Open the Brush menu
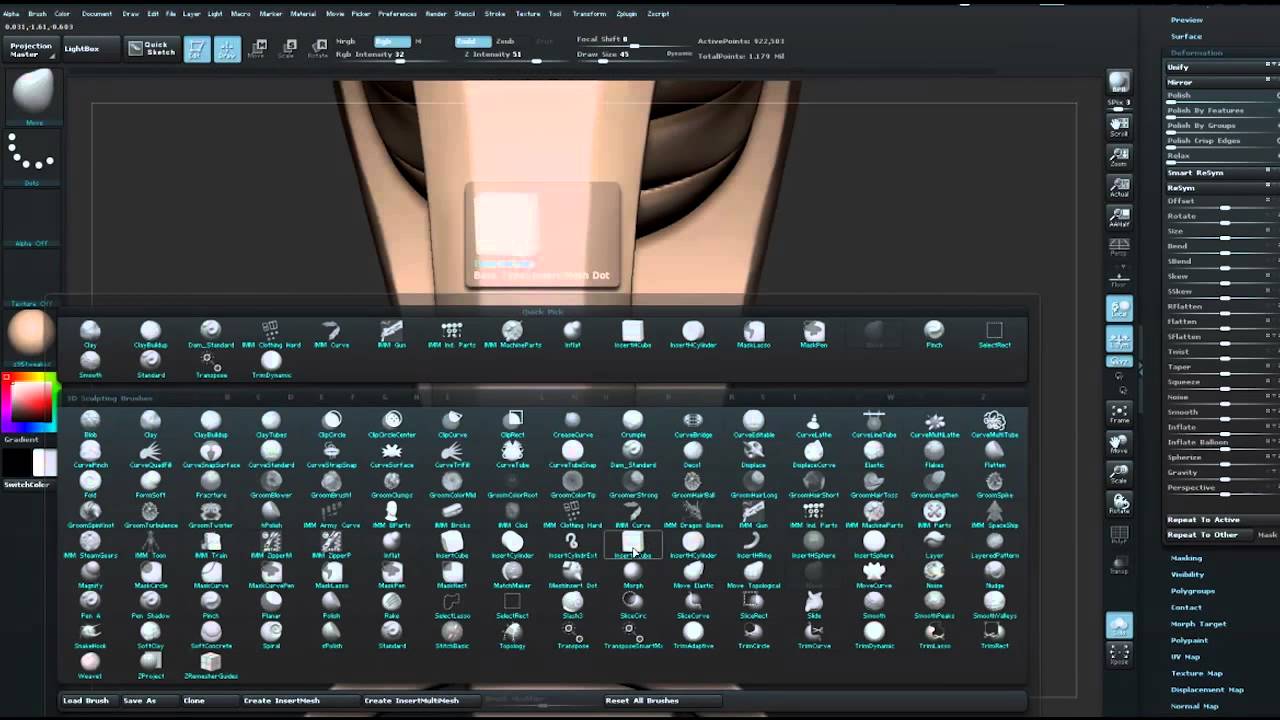This screenshot has height=720, width=1280. pos(37,14)
